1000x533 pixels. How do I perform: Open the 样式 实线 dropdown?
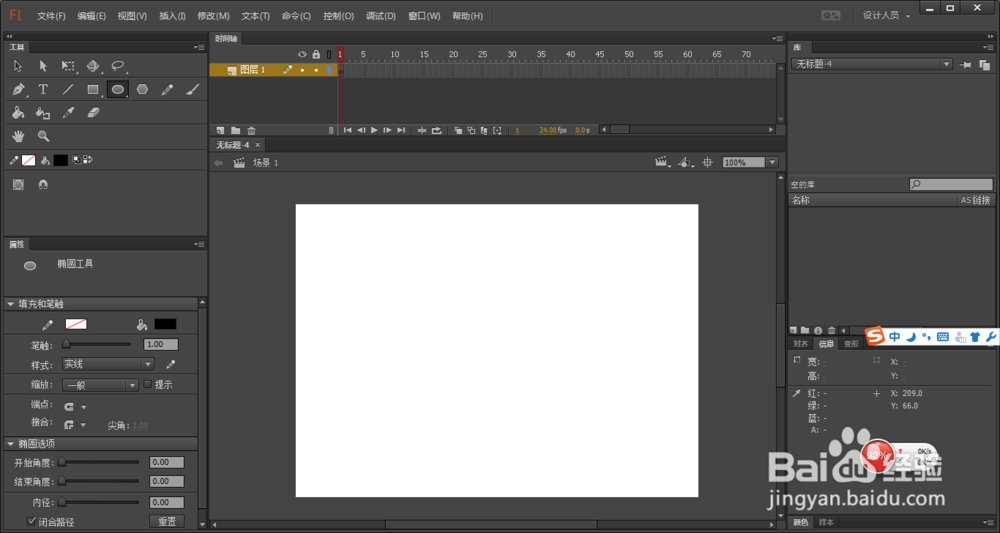coord(108,364)
